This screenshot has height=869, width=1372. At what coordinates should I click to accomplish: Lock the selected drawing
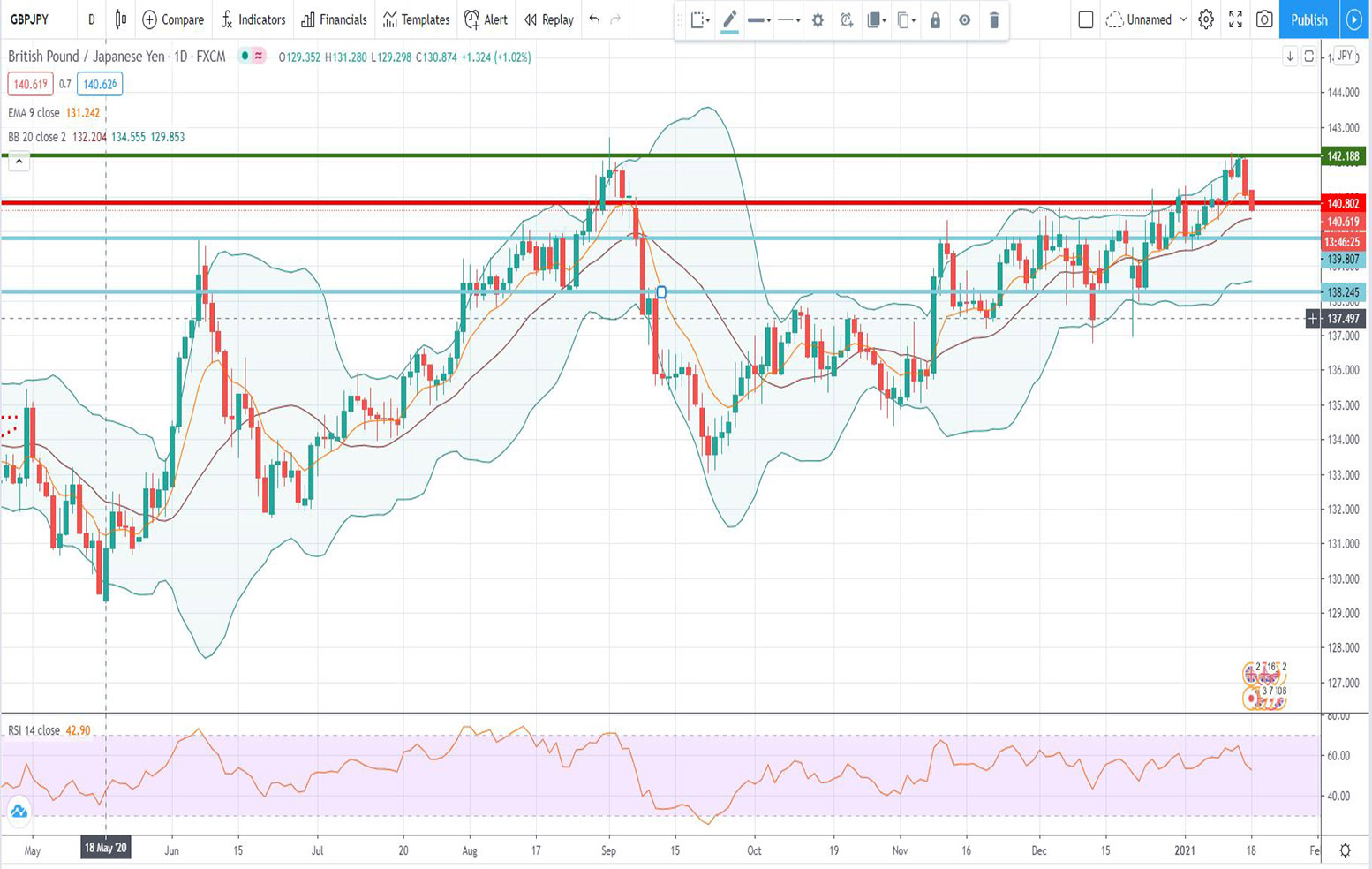(x=935, y=19)
